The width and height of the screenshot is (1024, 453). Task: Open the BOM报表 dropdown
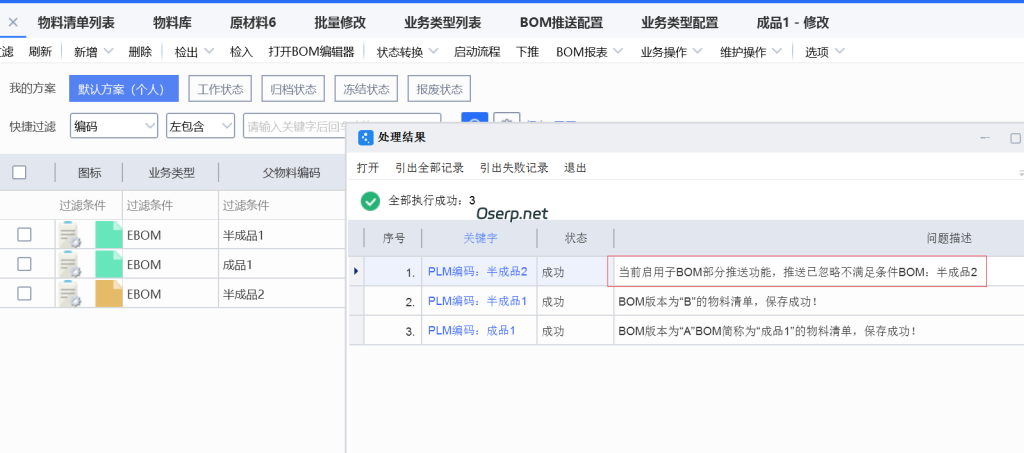tap(618, 52)
